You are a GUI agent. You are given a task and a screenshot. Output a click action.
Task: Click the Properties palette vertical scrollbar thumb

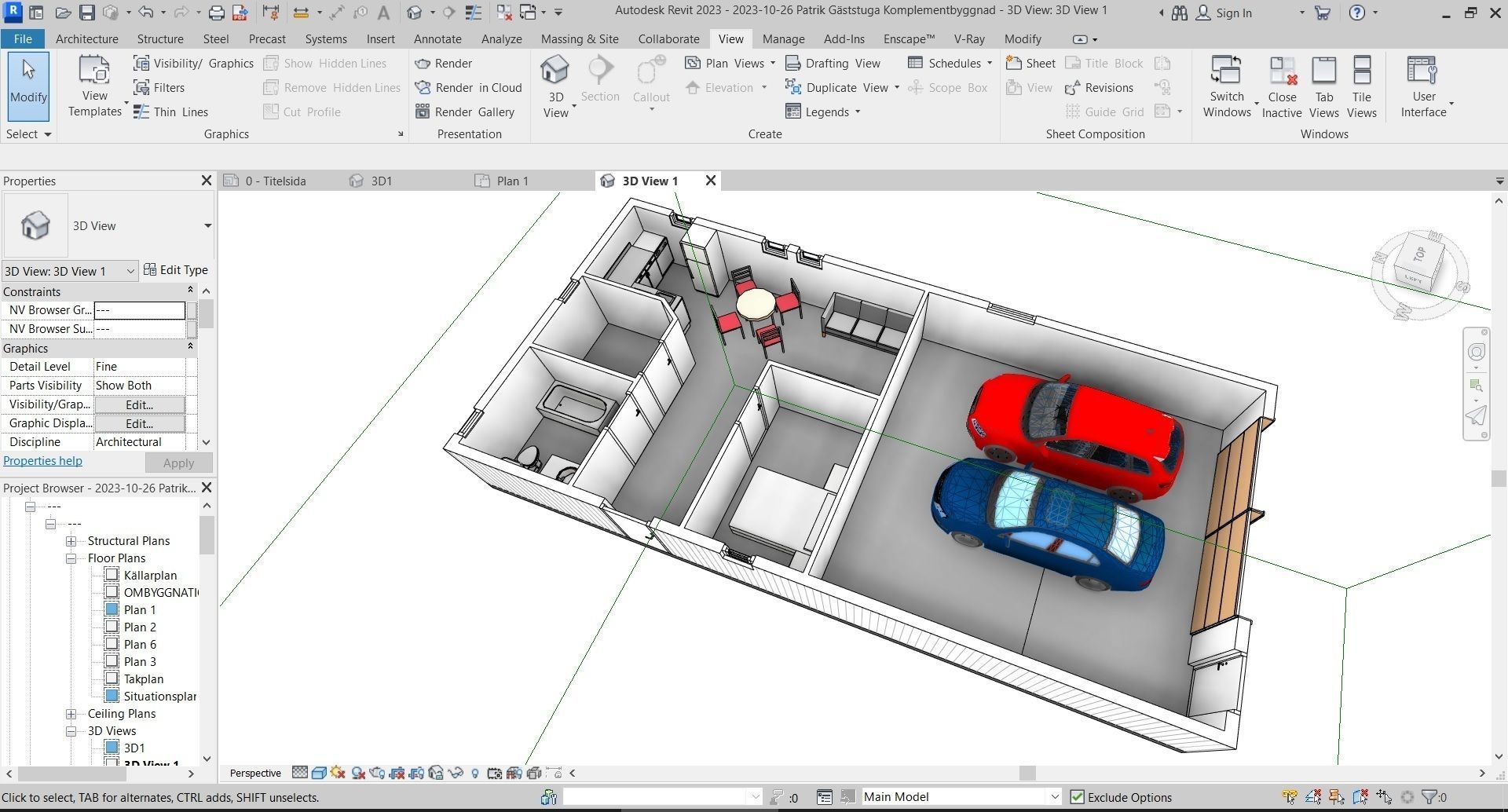207,313
